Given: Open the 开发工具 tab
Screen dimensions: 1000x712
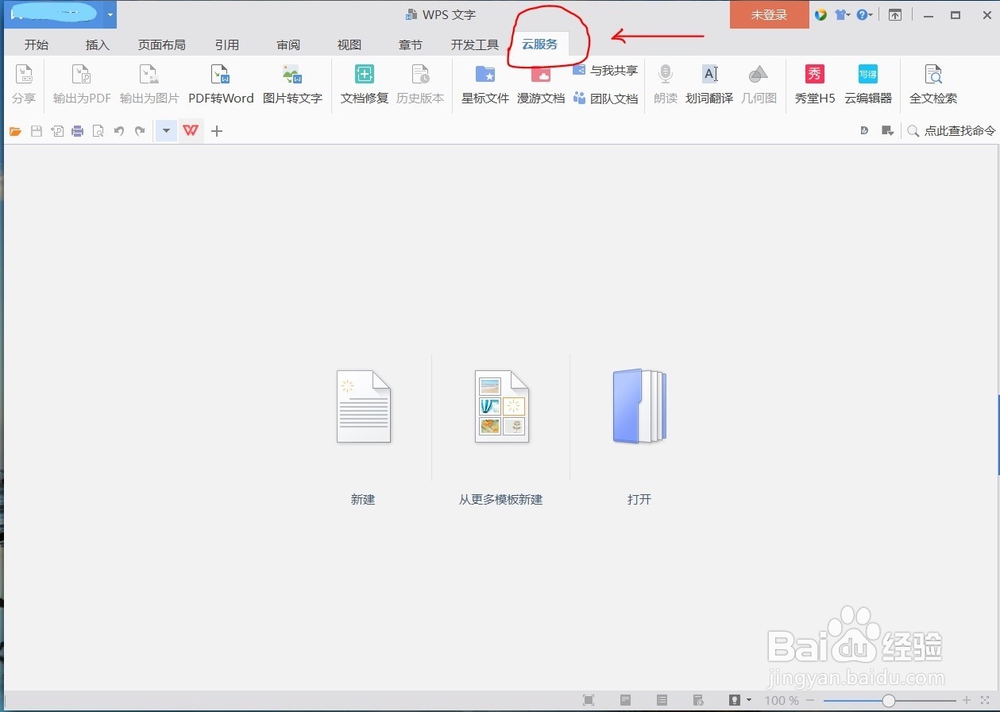Looking at the screenshot, I should coord(474,45).
